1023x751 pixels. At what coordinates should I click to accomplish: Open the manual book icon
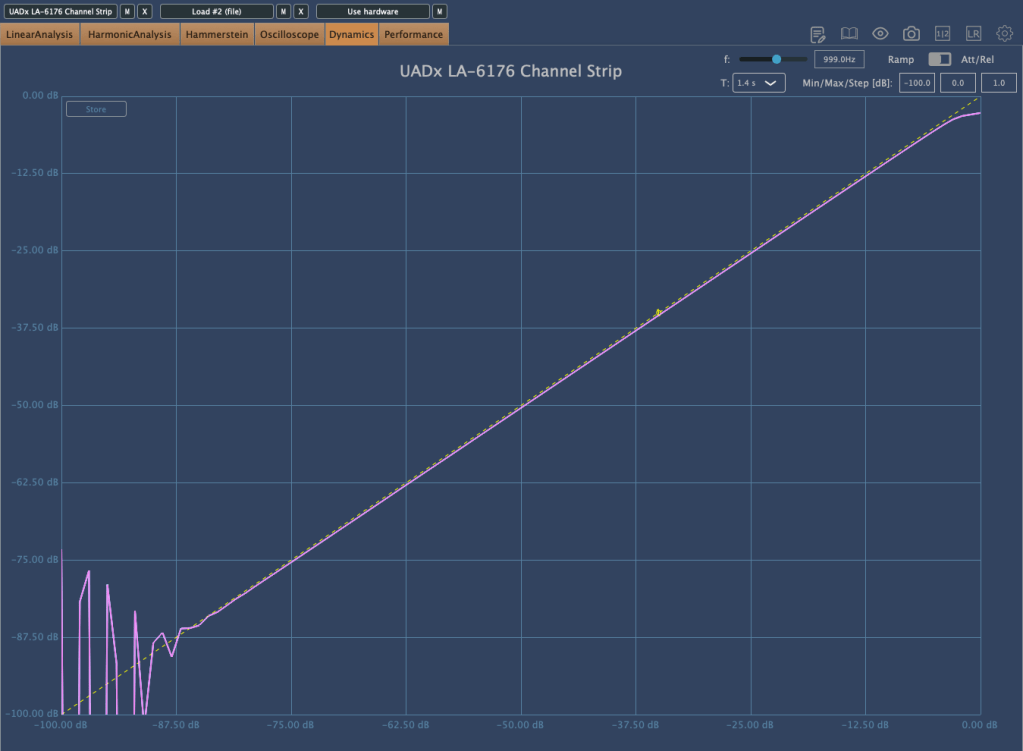(x=849, y=34)
